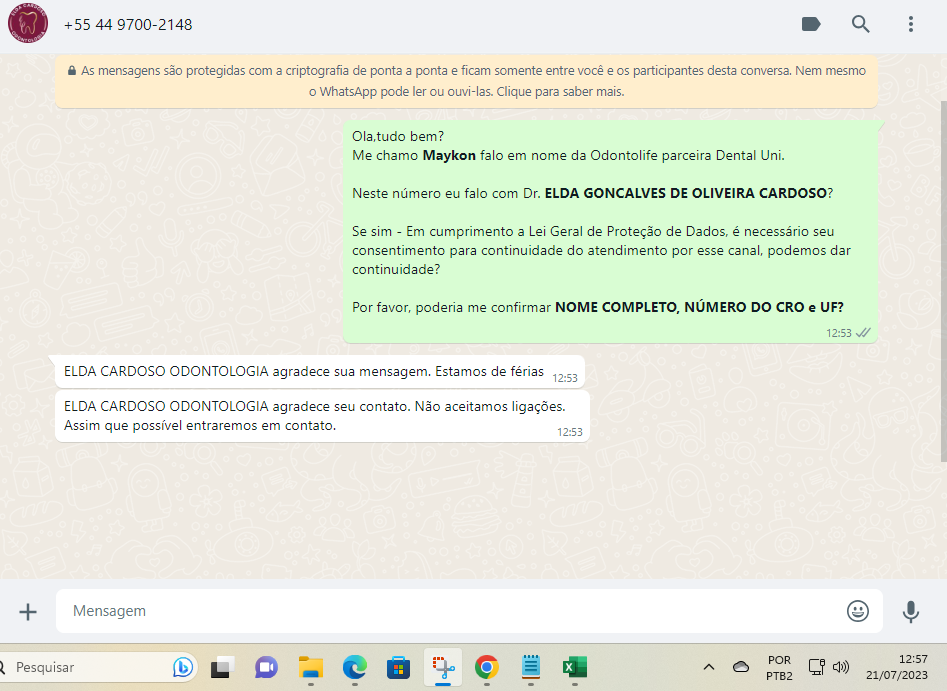Open the contact profile picture
The height and width of the screenshot is (691, 947).
coord(28,24)
